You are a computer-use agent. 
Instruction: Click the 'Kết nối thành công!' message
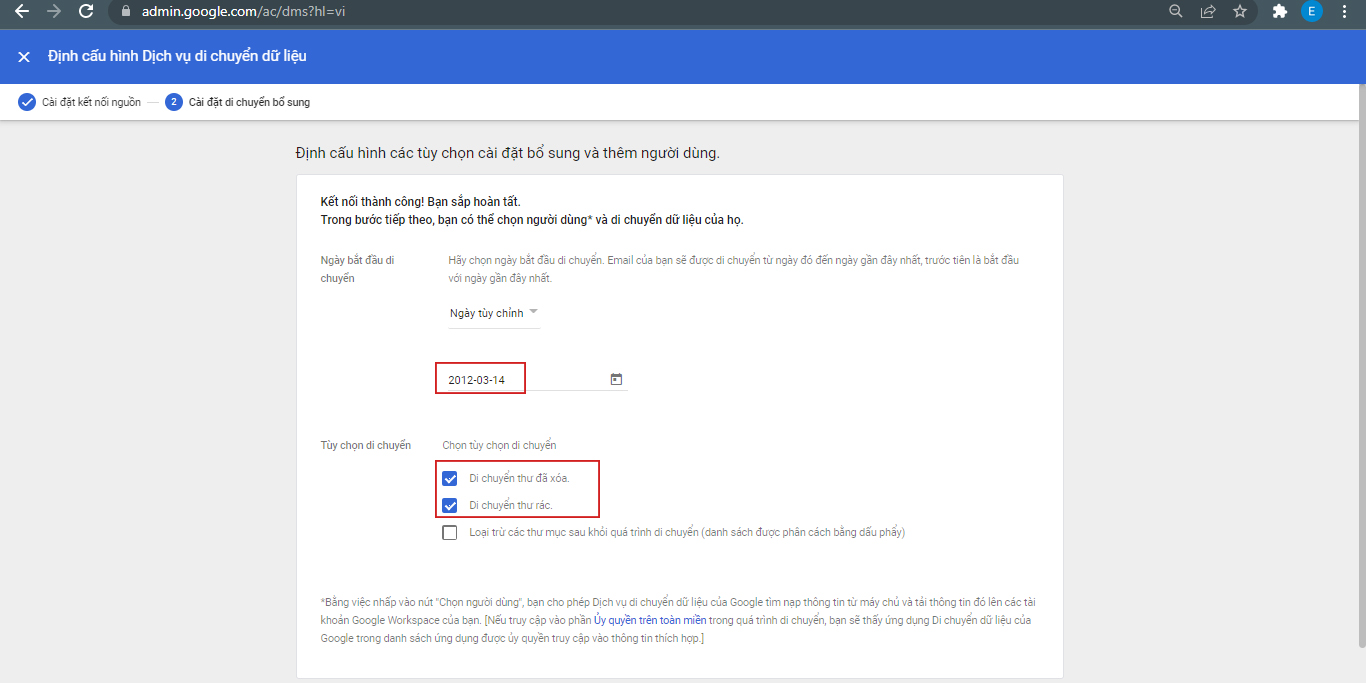[x=420, y=202]
